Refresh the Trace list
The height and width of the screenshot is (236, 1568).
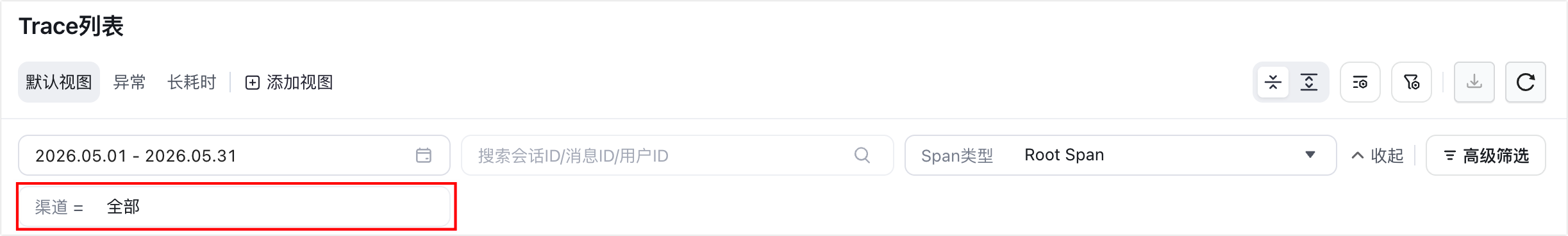point(1526,82)
